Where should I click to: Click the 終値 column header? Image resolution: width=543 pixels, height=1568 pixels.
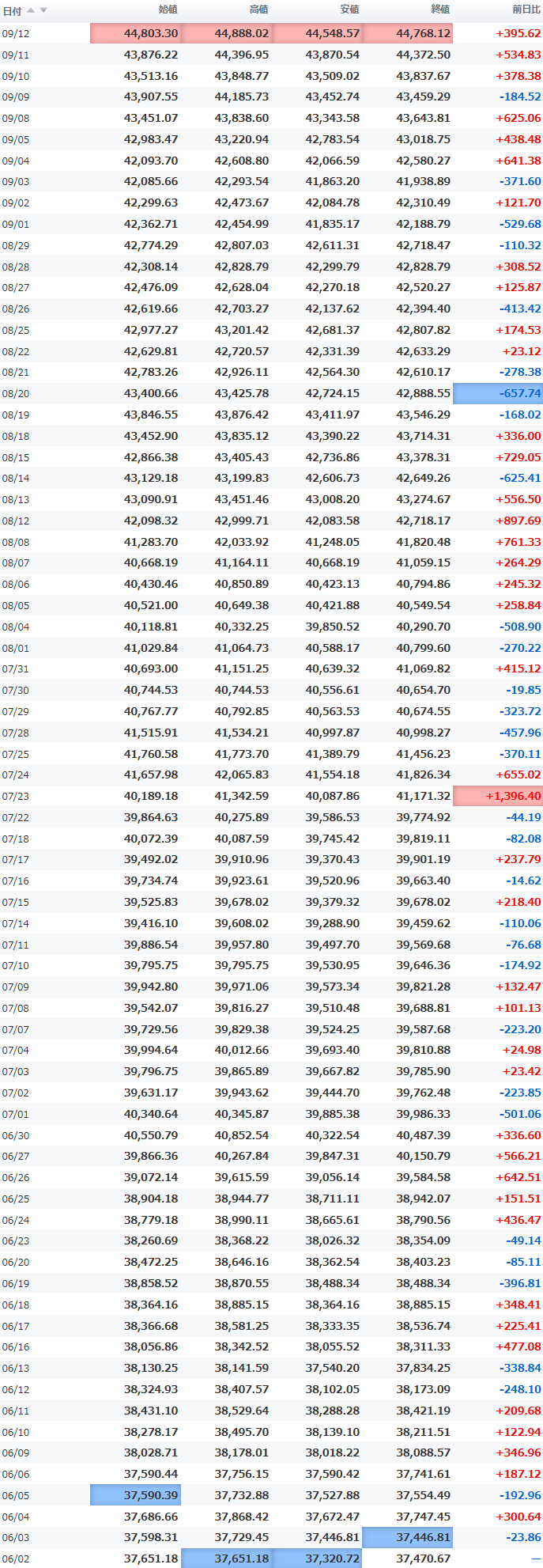[x=440, y=9]
